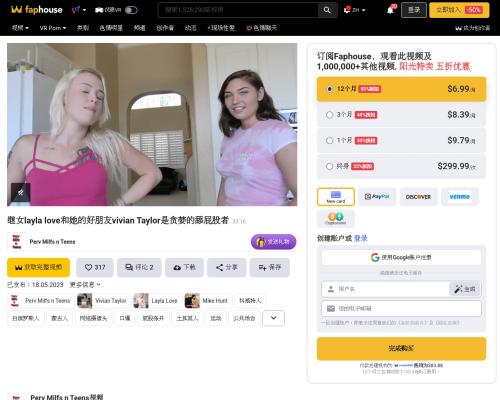500x400 pixels.
Task: Click the Perv Milfs n Teens channel name
Action: point(52,242)
